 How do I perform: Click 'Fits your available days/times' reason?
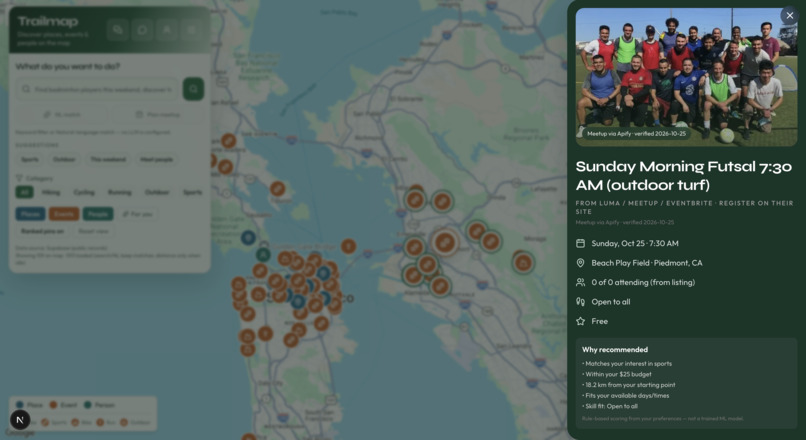pos(626,395)
